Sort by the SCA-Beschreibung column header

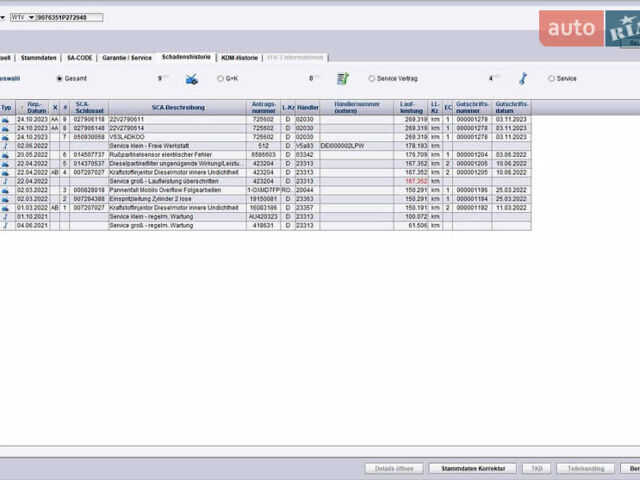(x=178, y=108)
